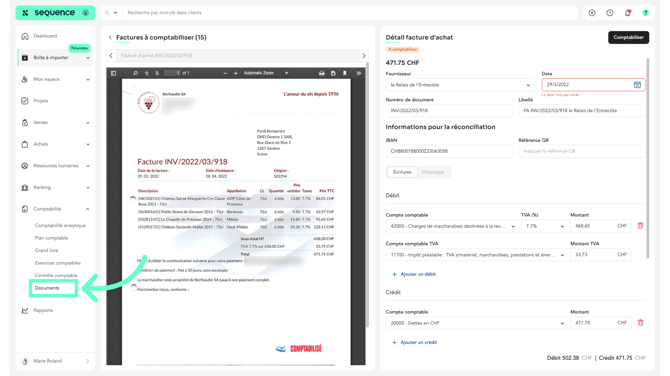Delete the credit line with trash icon

click(640, 323)
